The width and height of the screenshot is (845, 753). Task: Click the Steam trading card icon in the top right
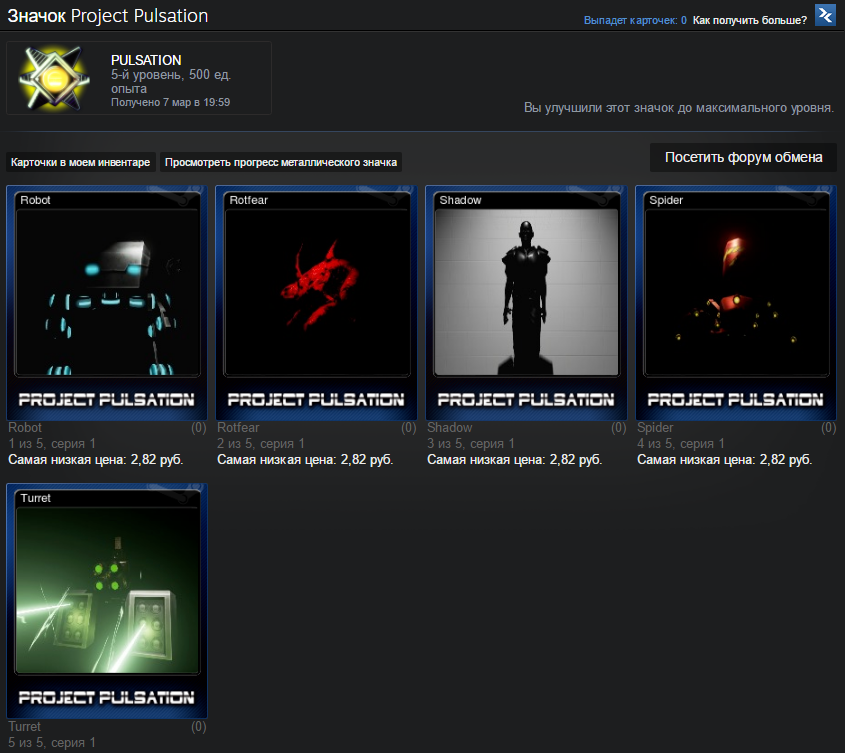825,15
